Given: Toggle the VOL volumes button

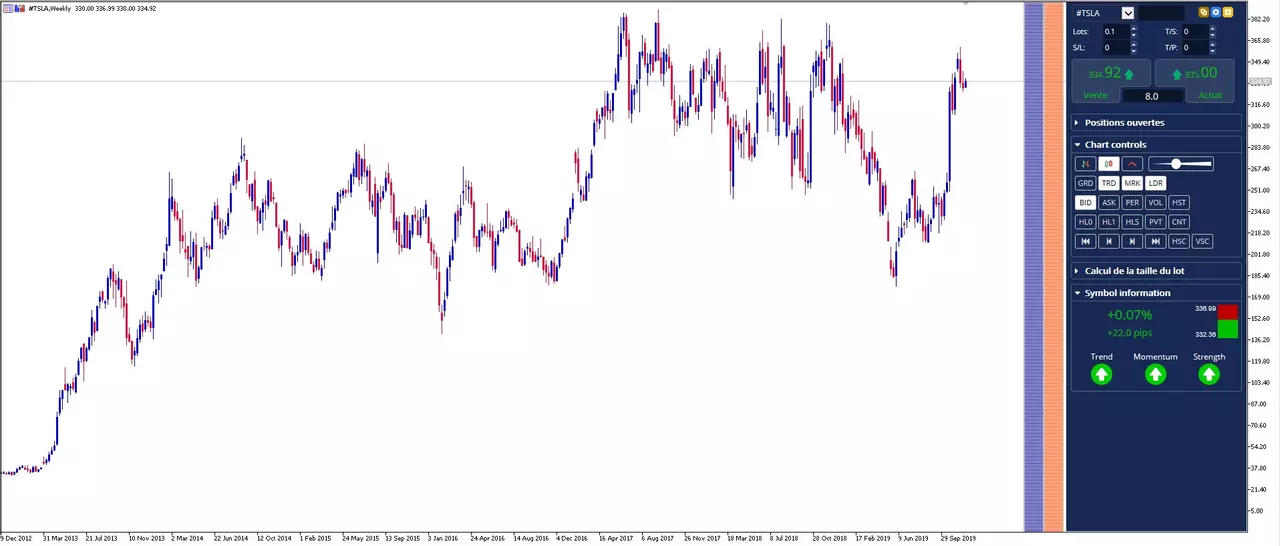Looking at the screenshot, I should click(1155, 203).
